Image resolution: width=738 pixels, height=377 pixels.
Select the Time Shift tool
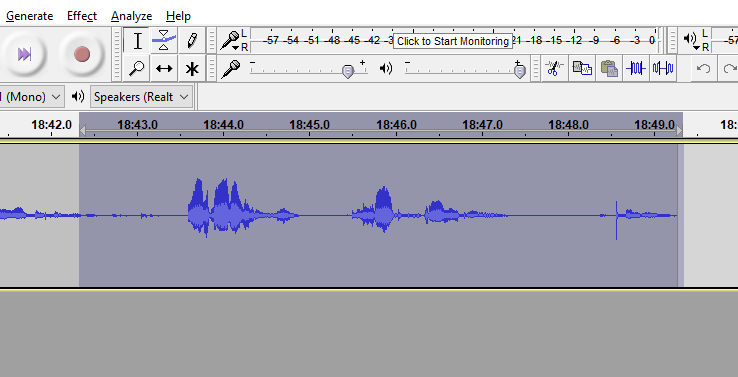[x=164, y=69]
